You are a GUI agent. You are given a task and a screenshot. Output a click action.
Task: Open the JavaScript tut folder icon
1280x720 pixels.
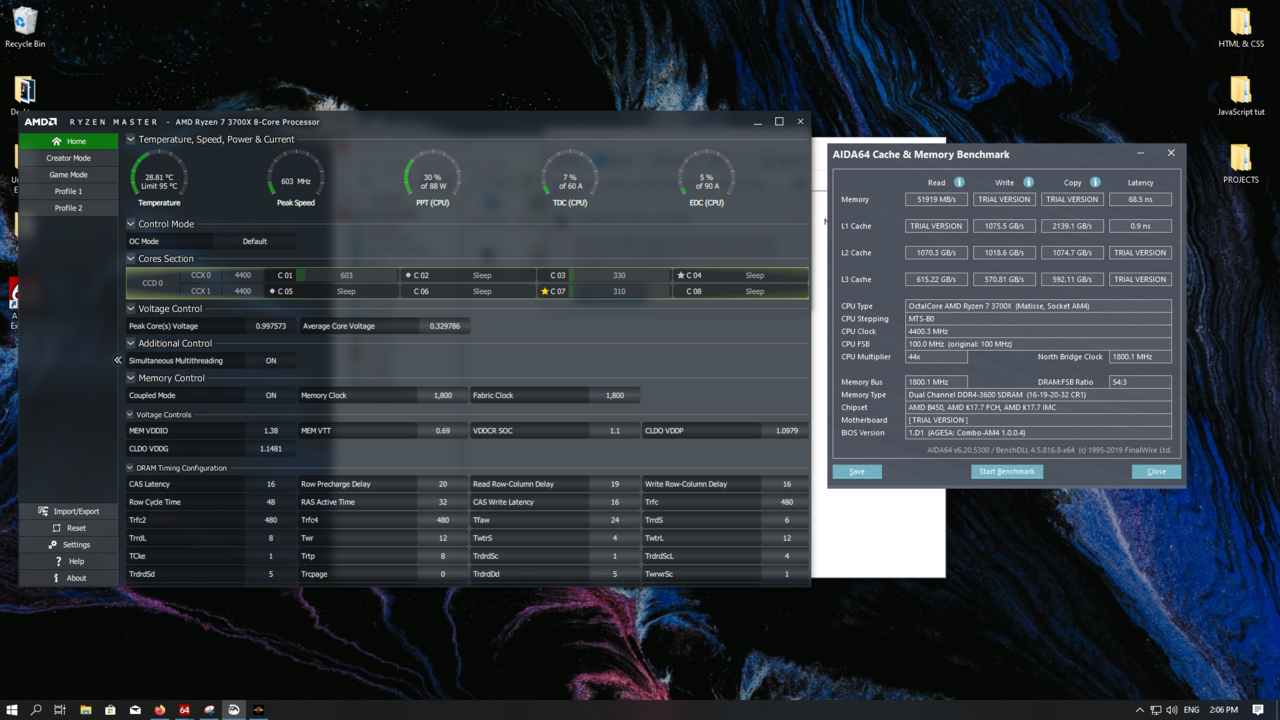click(1241, 96)
